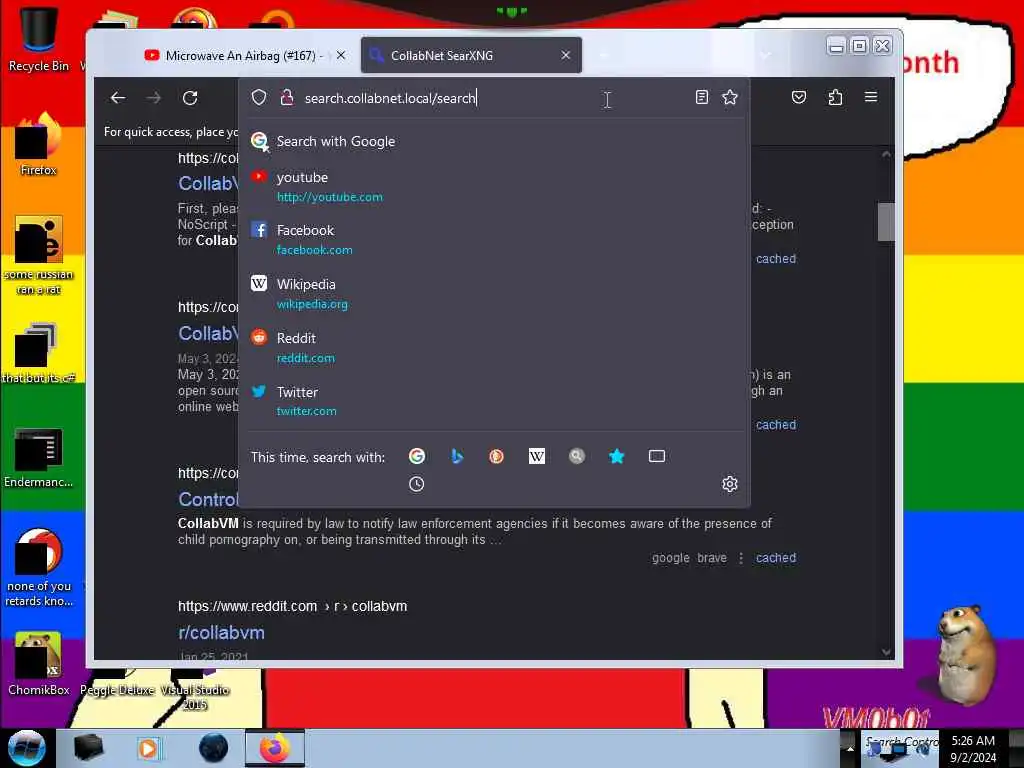Open the taskbar clock showing 5:26 AM
The height and width of the screenshot is (768, 1024).
pos(973,749)
